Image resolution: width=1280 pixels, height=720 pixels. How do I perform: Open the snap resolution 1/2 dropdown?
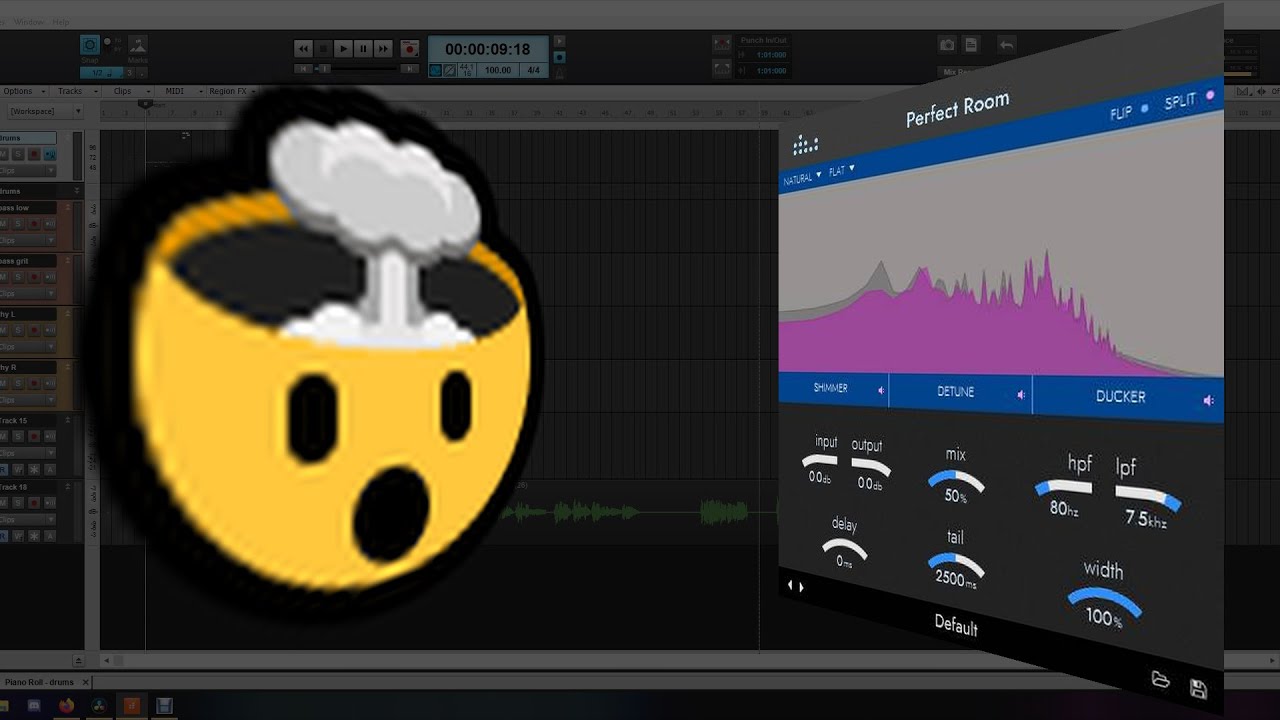[x=100, y=72]
